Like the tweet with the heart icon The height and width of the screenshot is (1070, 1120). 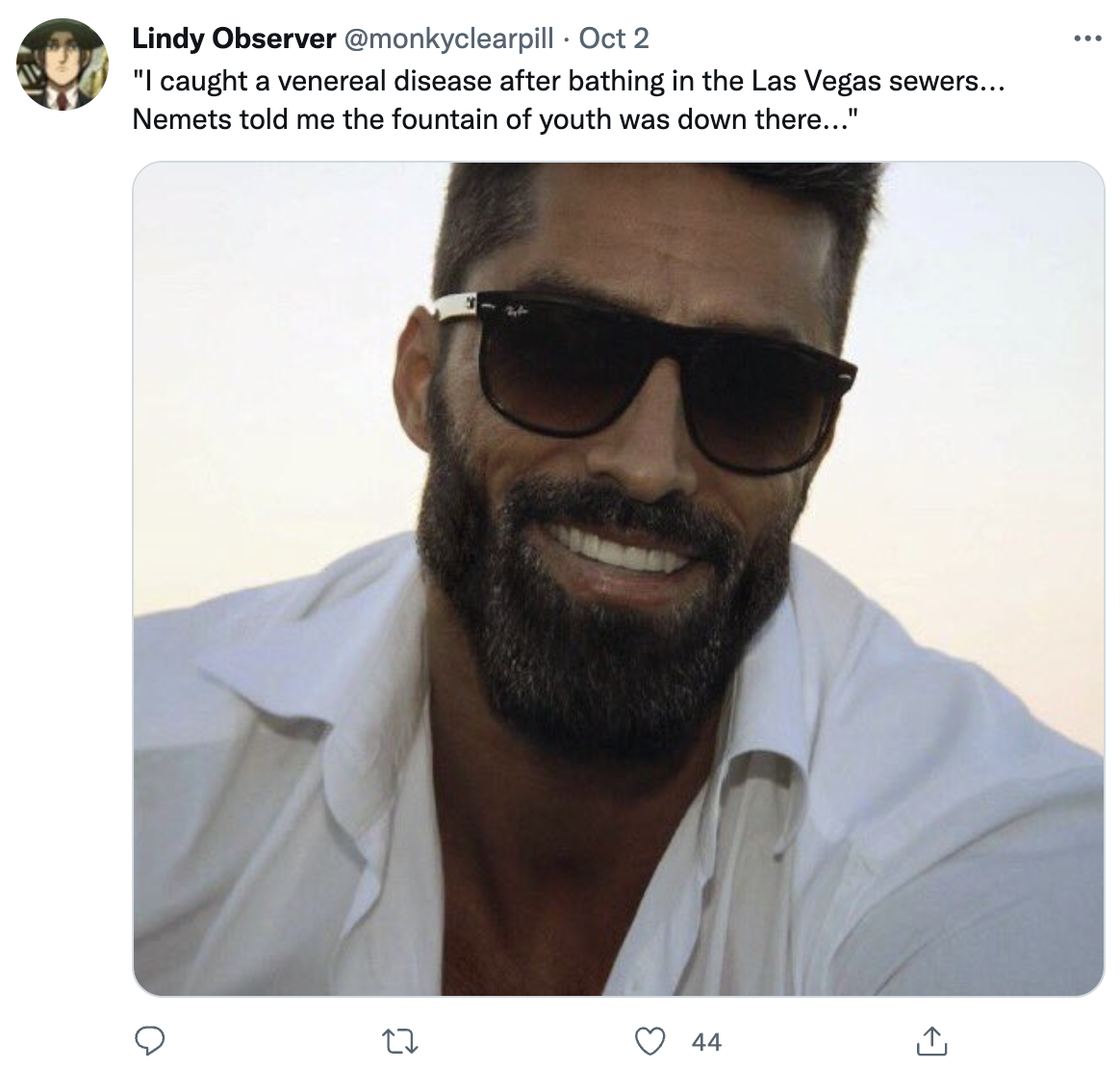click(650, 1041)
